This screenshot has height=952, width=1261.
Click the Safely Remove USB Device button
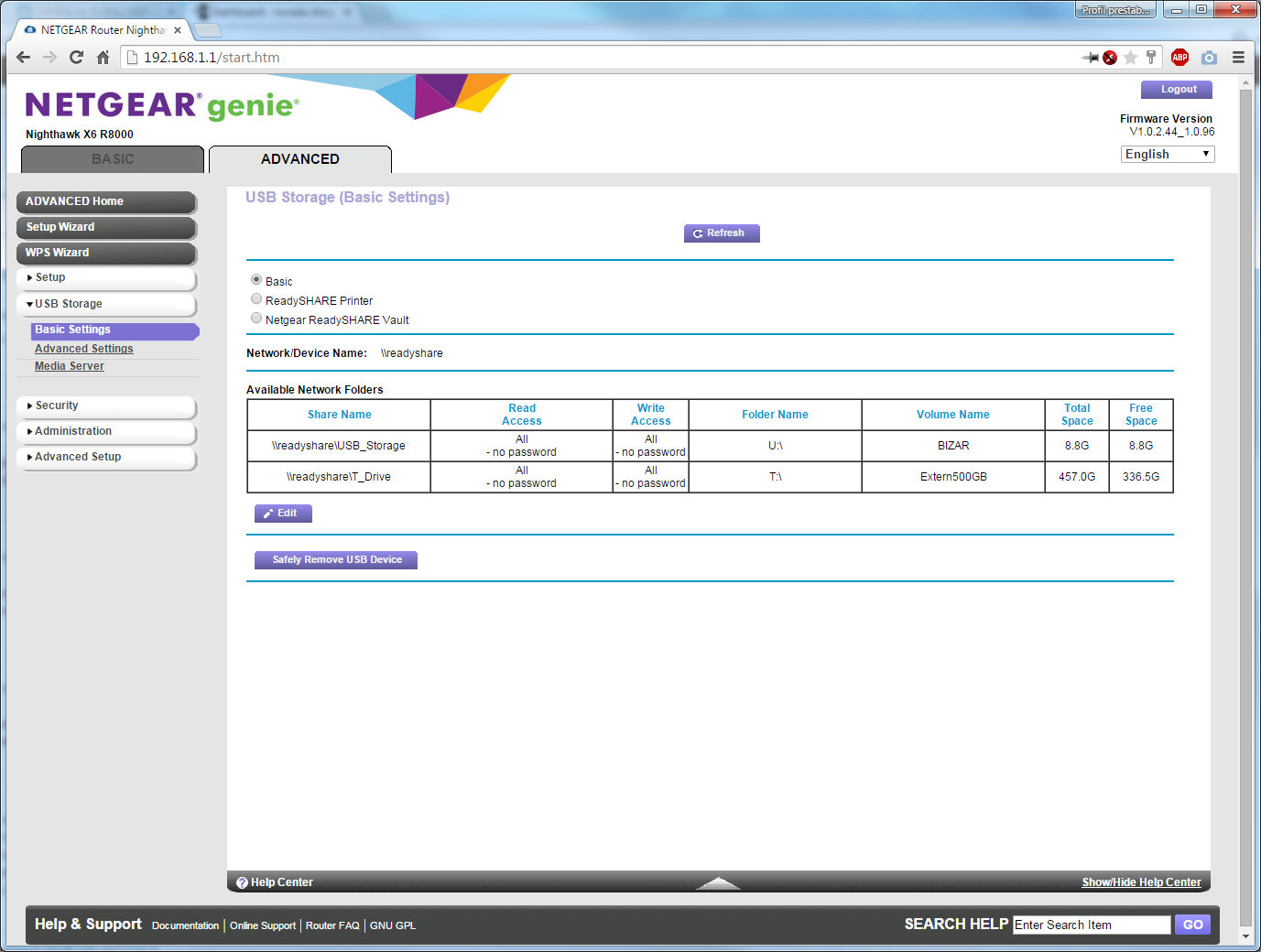coord(336,559)
